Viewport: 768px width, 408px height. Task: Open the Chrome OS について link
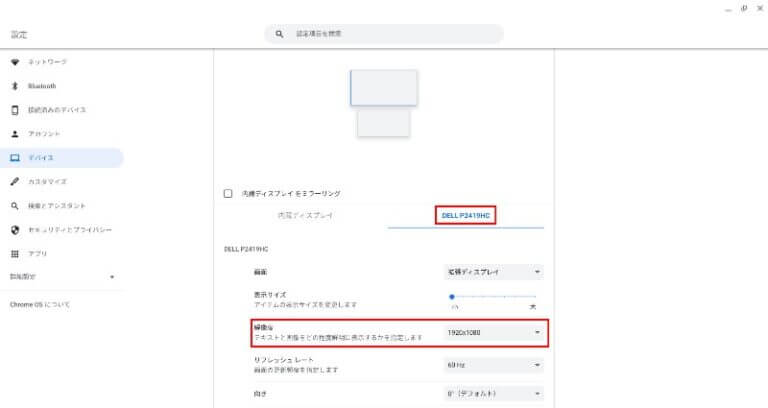40,304
